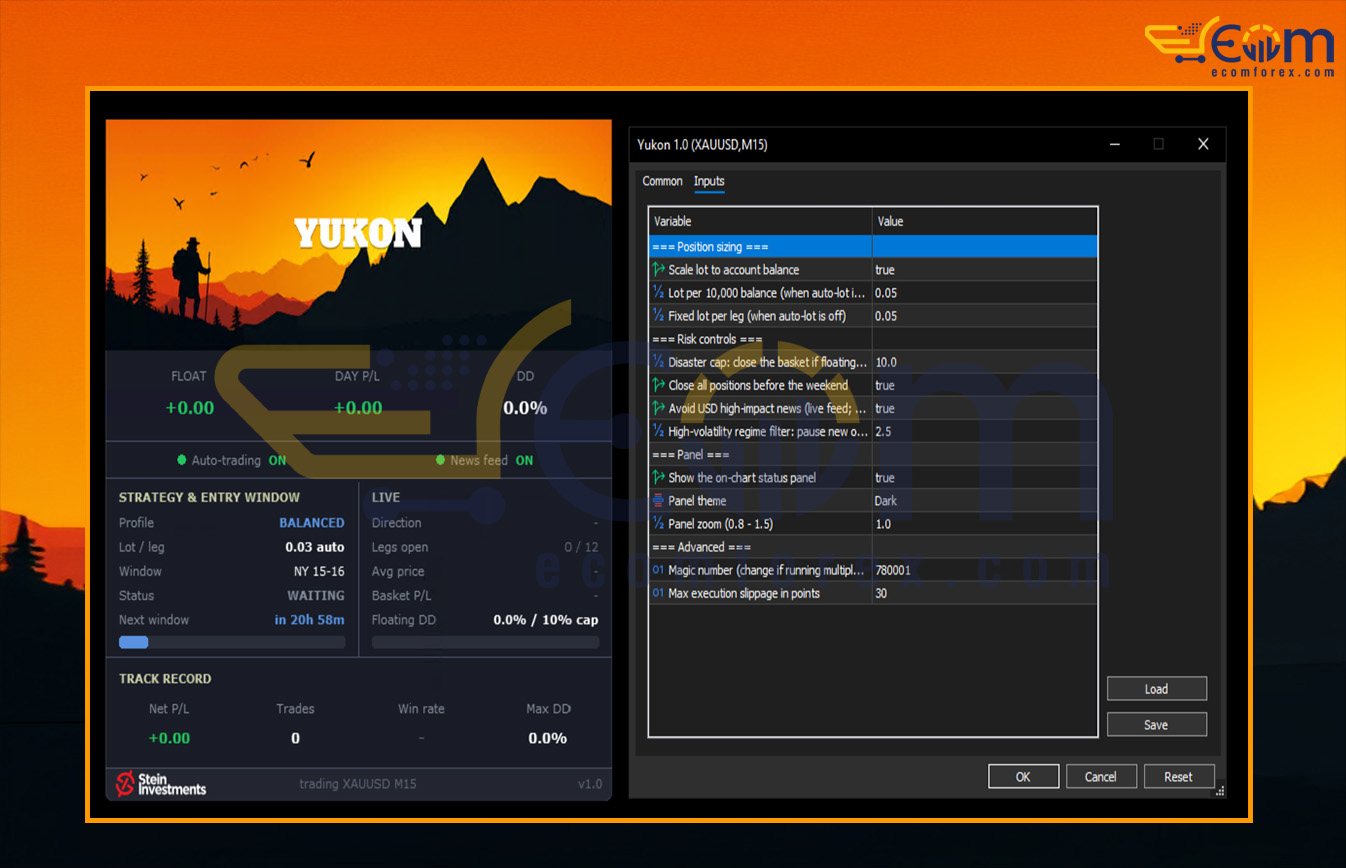
Task: Click the WAITING status value
Action: 316,595
